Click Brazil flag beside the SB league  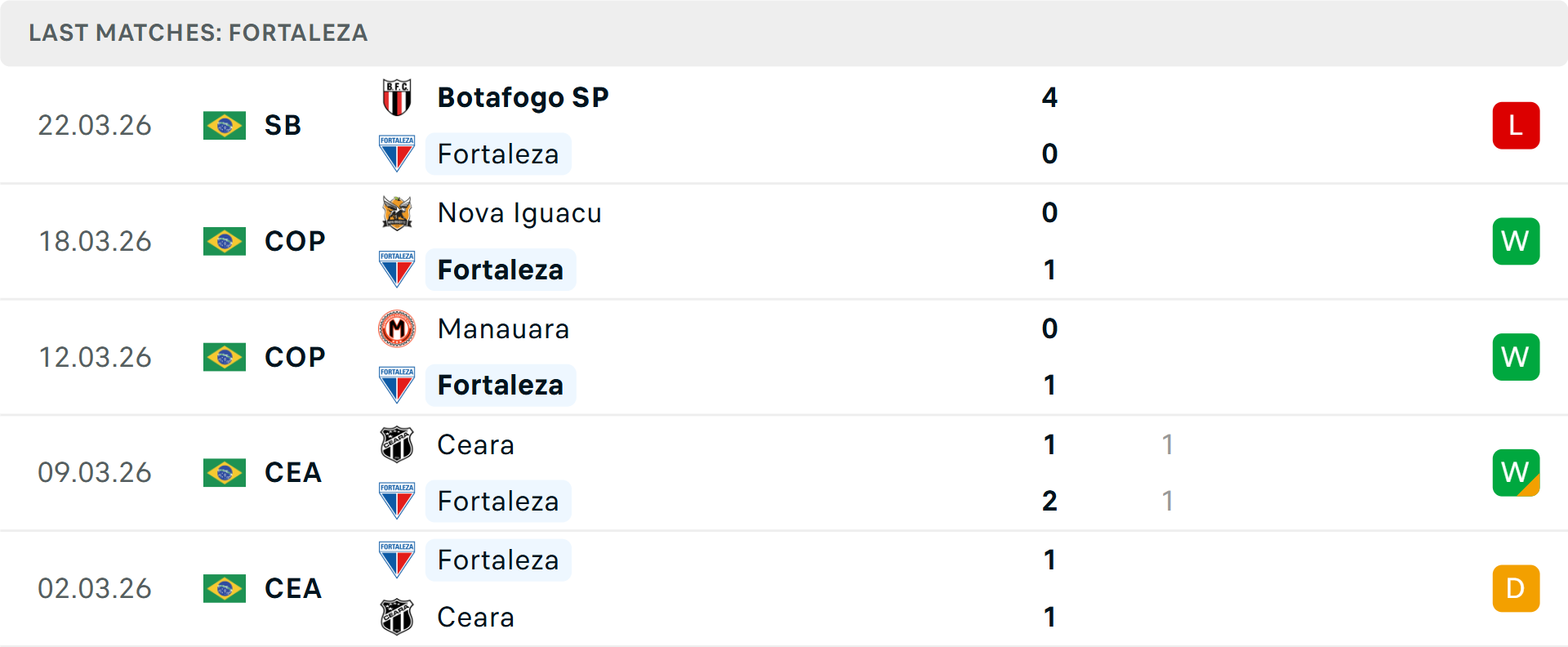pyautogui.click(x=225, y=126)
